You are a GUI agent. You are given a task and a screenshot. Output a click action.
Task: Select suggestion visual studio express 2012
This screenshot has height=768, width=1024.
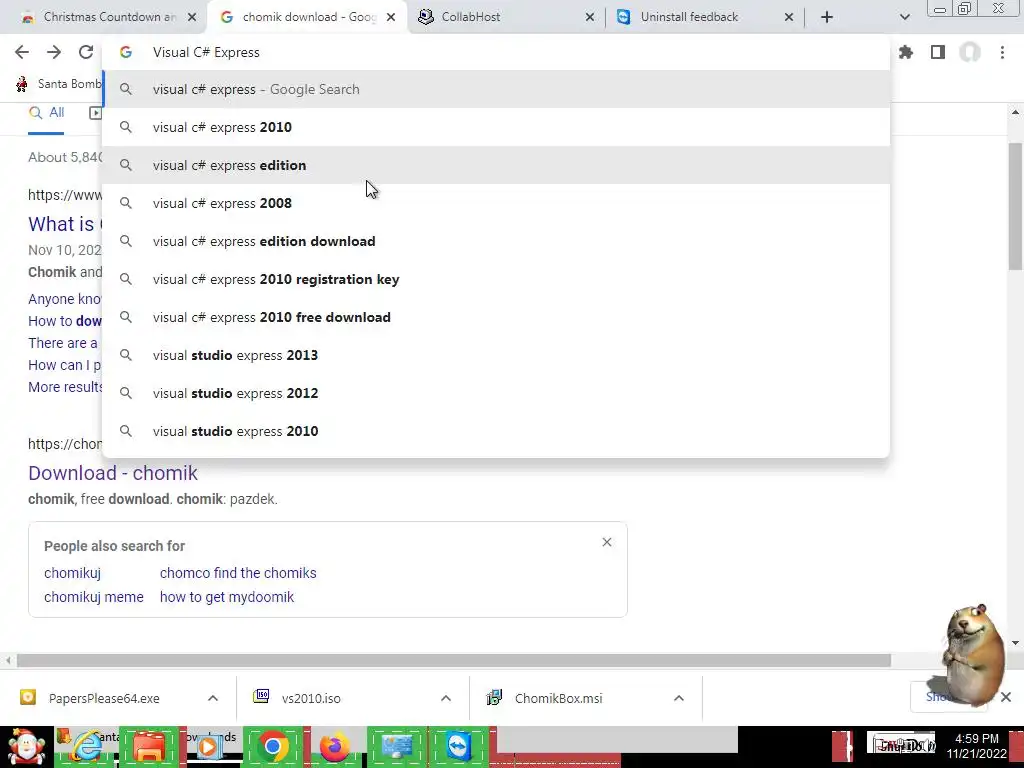click(496, 392)
